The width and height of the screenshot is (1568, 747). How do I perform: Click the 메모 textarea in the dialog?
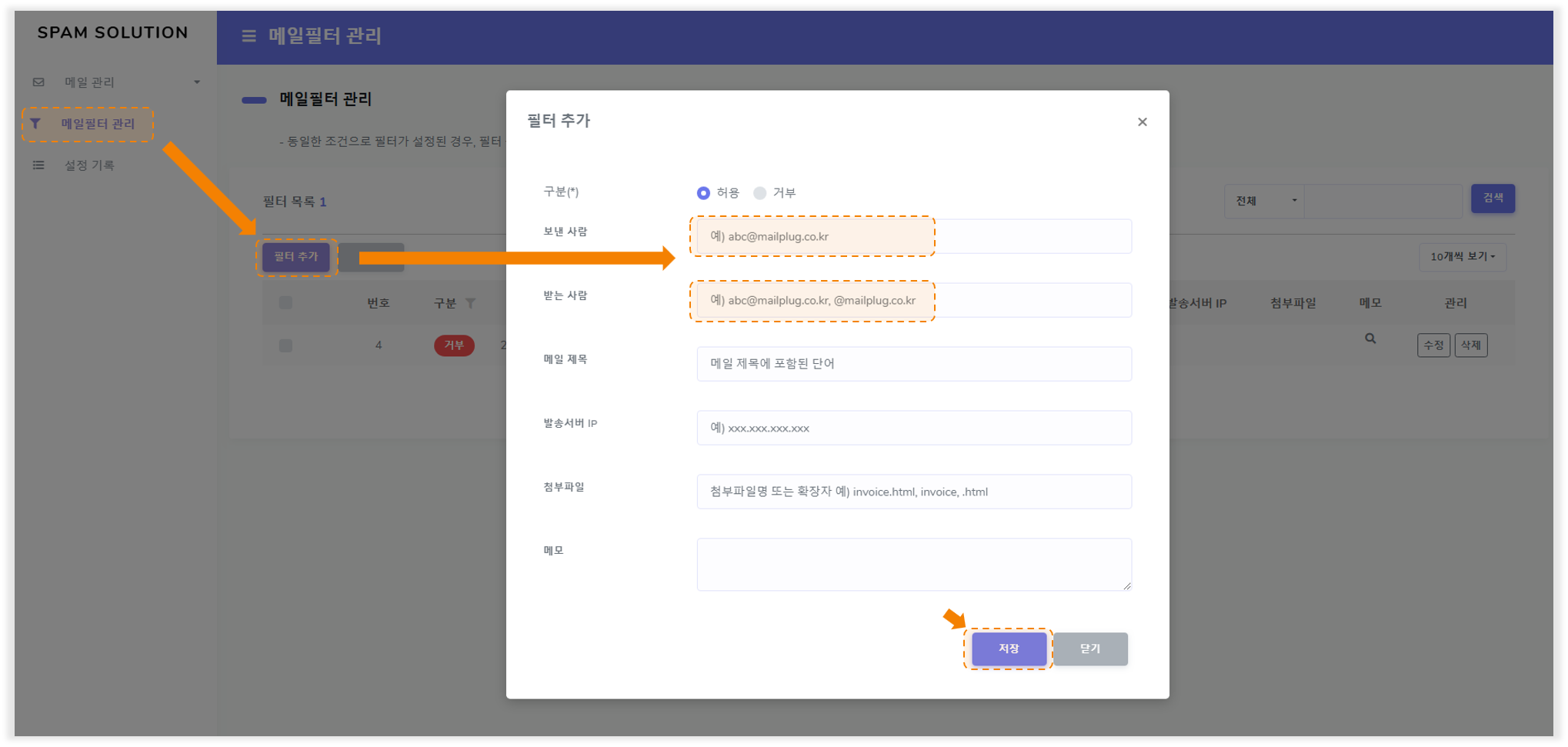point(914,565)
